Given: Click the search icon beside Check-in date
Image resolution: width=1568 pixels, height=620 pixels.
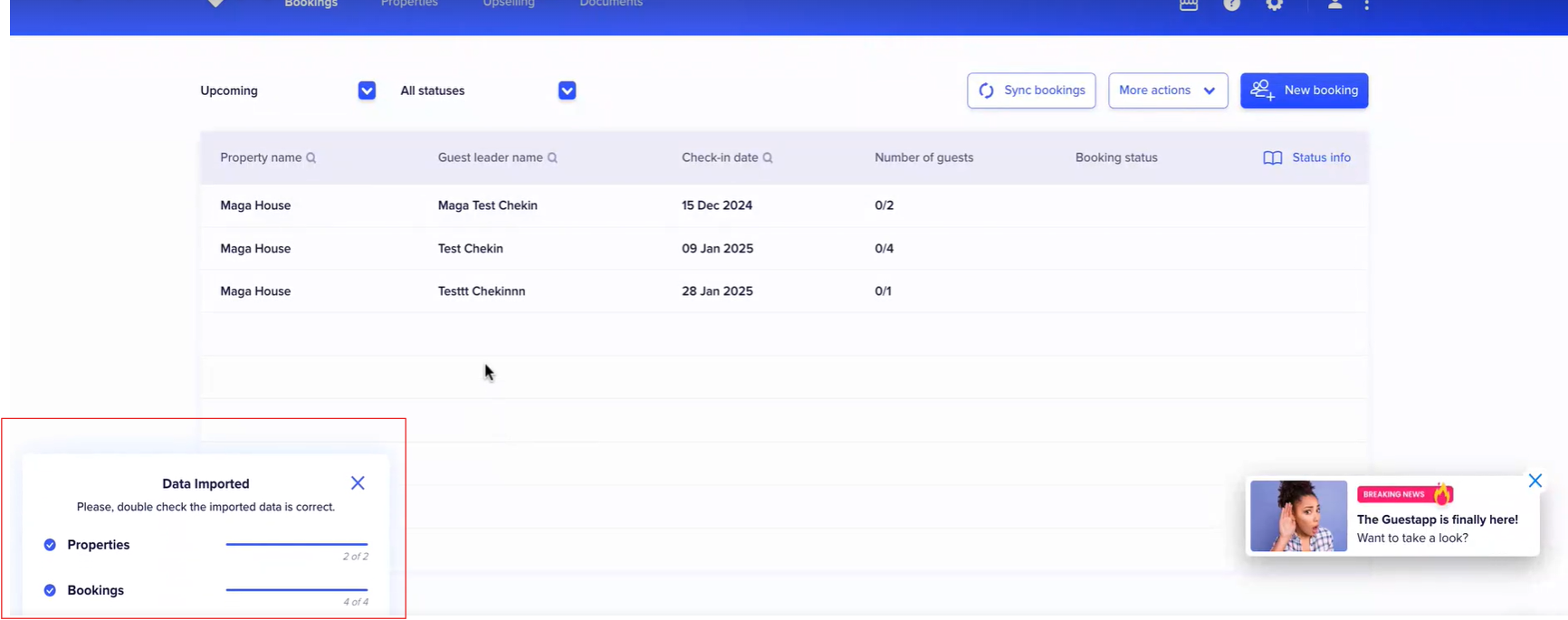Looking at the screenshot, I should coord(768,157).
